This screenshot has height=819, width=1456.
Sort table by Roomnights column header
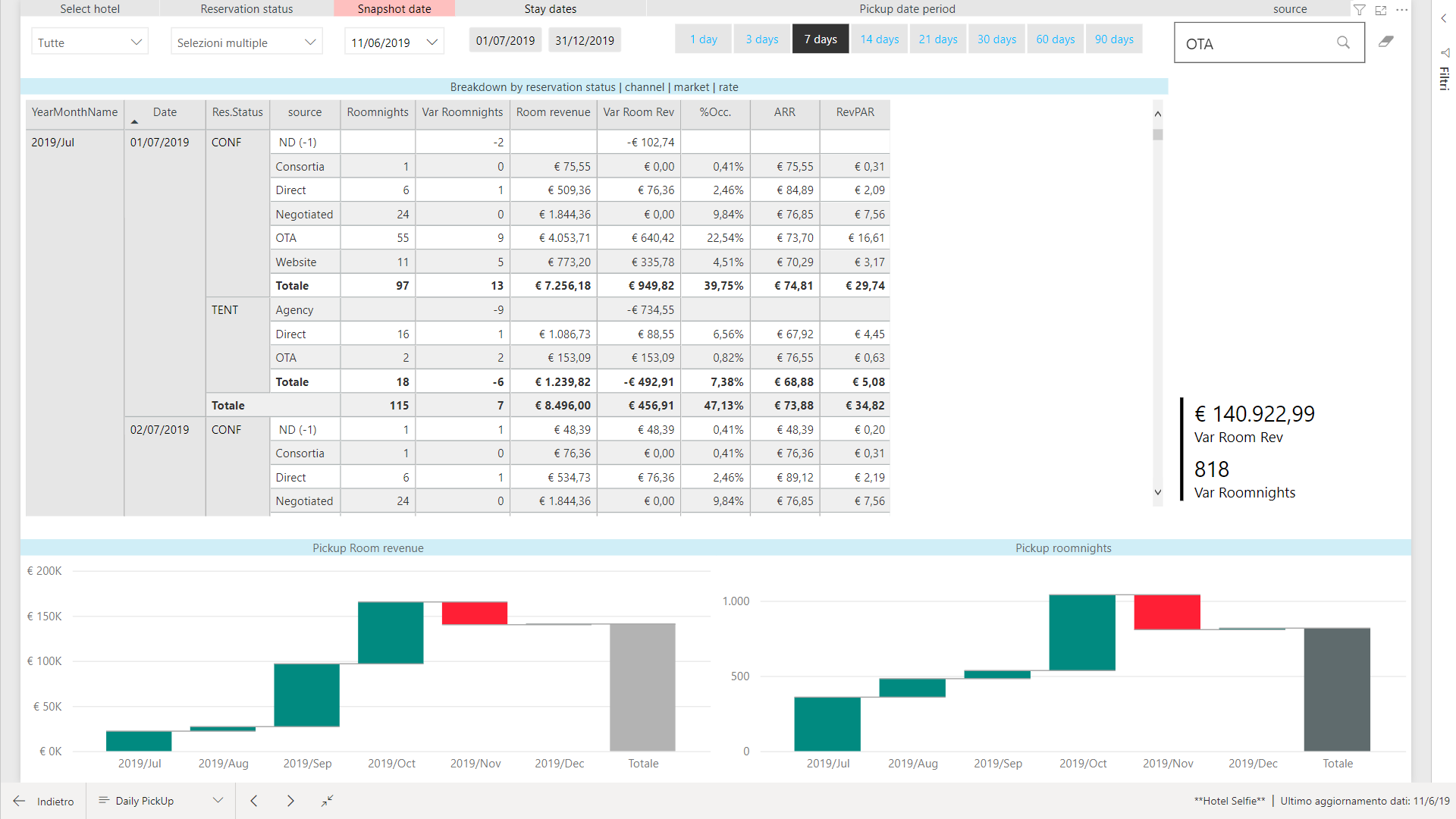378,112
